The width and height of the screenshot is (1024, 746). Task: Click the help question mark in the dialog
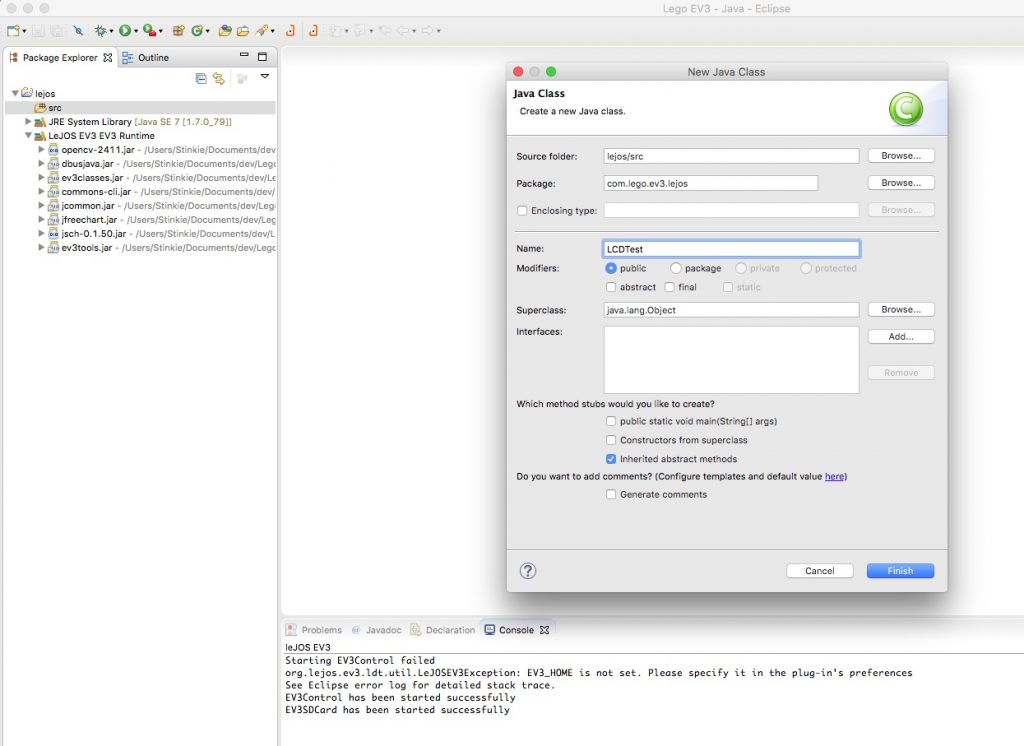(527, 570)
